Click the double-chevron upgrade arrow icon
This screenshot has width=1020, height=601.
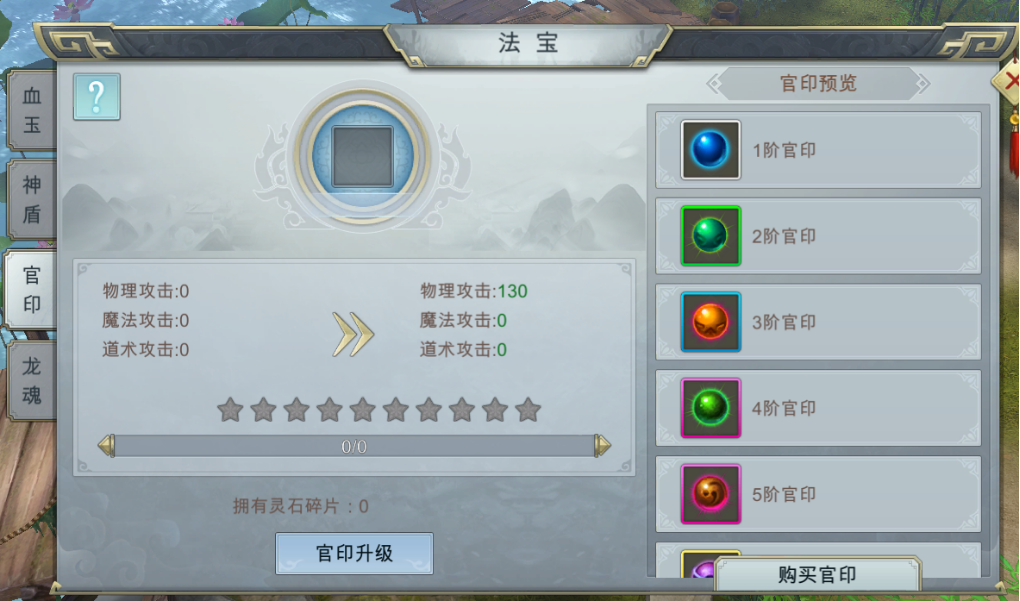[x=353, y=334]
